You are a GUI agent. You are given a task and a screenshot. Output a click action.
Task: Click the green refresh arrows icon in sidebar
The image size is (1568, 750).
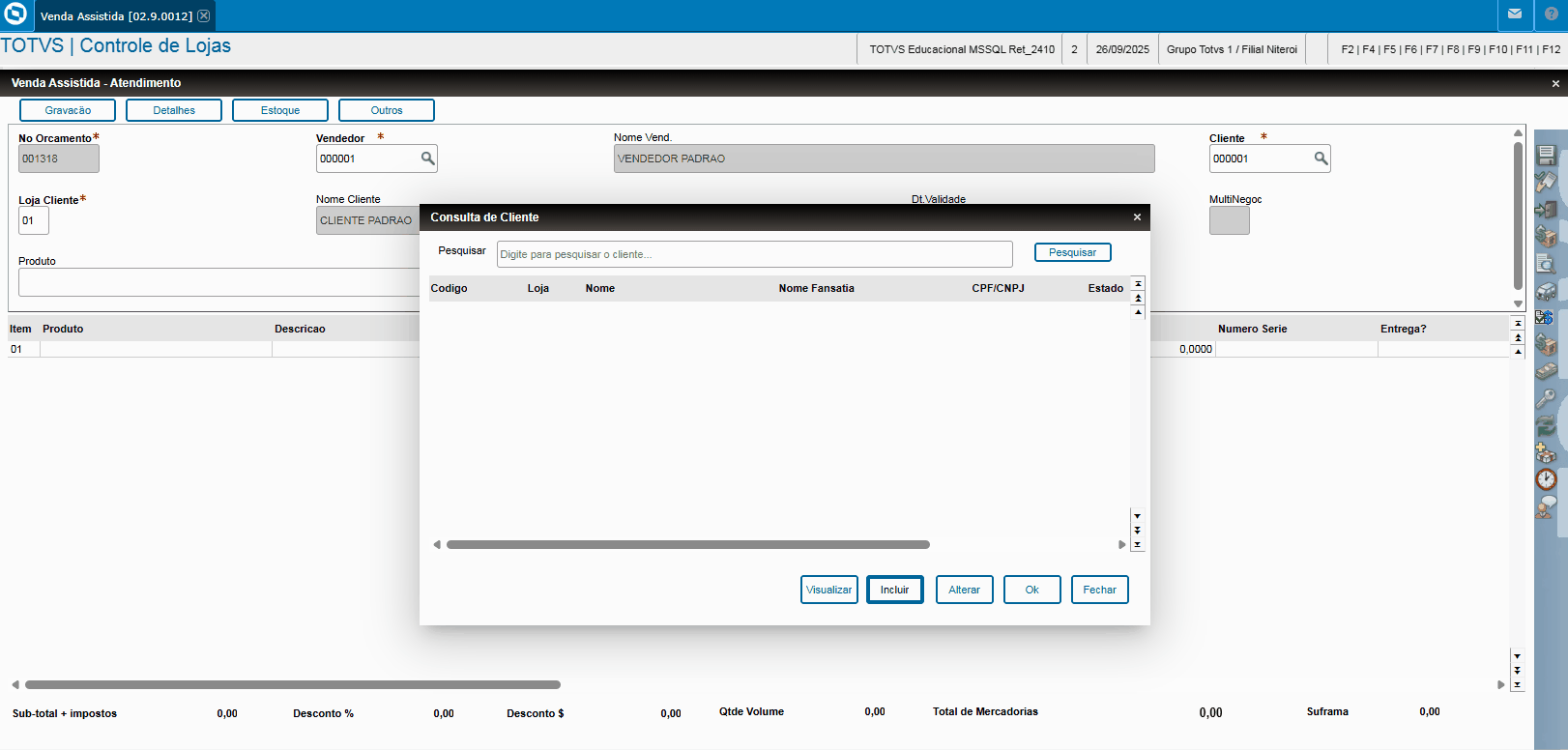(x=1547, y=425)
